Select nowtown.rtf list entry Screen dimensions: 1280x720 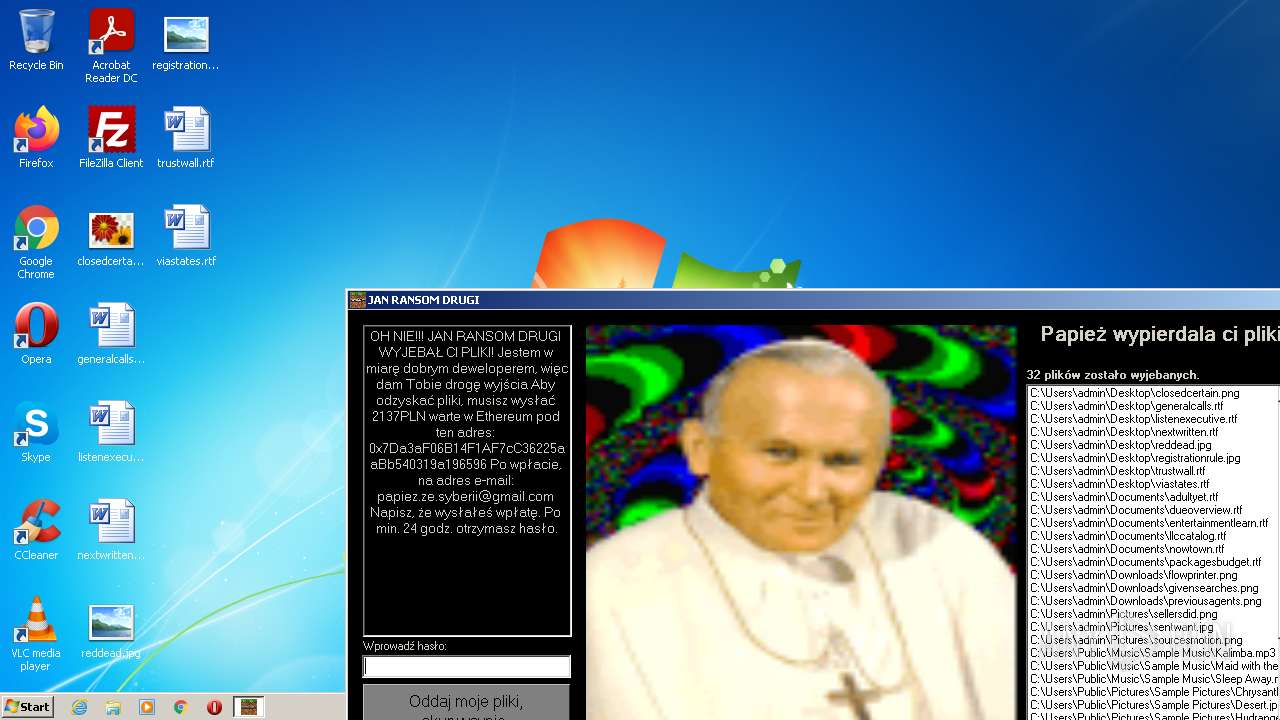coord(1127,549)
